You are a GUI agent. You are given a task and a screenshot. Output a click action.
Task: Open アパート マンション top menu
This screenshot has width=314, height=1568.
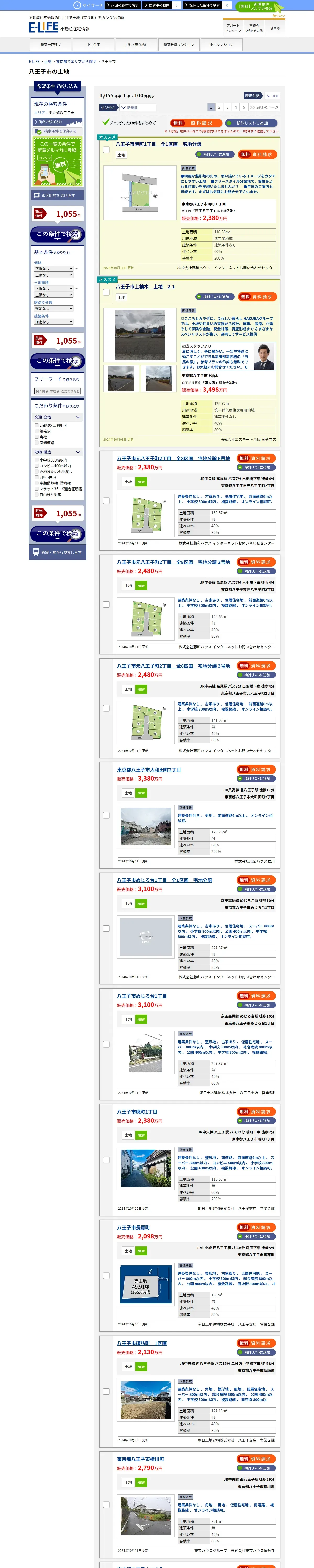point(233,28)
